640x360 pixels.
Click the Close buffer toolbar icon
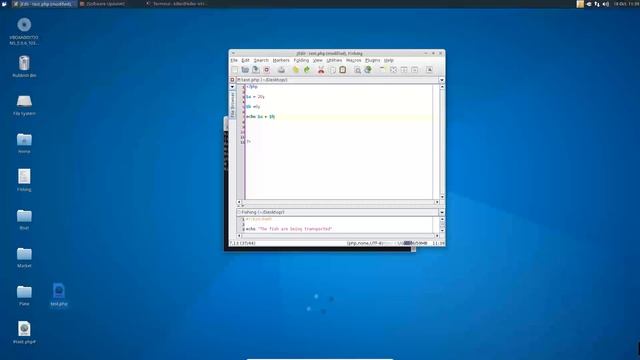click(267, 70)
